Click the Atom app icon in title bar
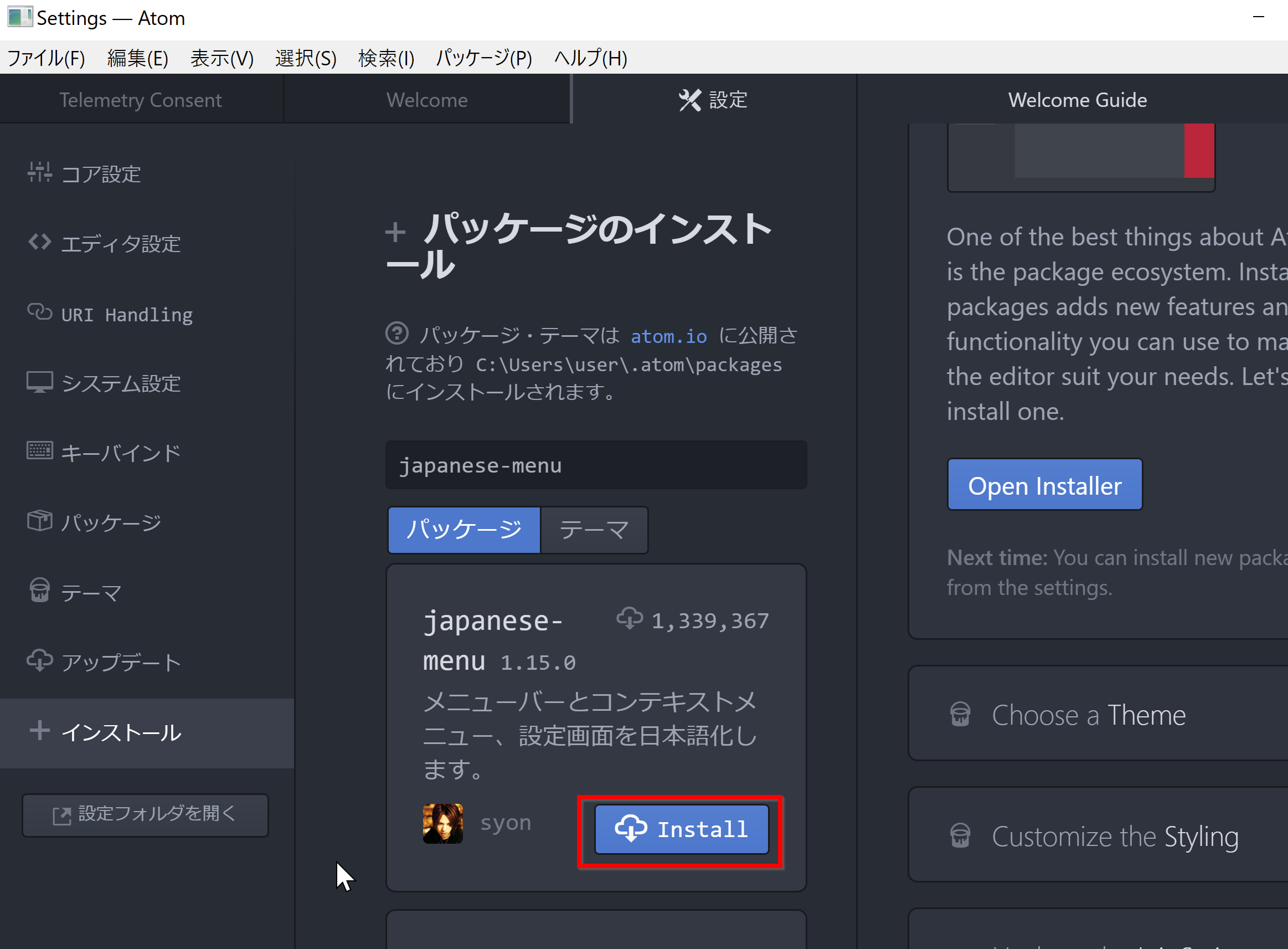The width and height of the screenshot is (1288, 949). click(19, 17)
